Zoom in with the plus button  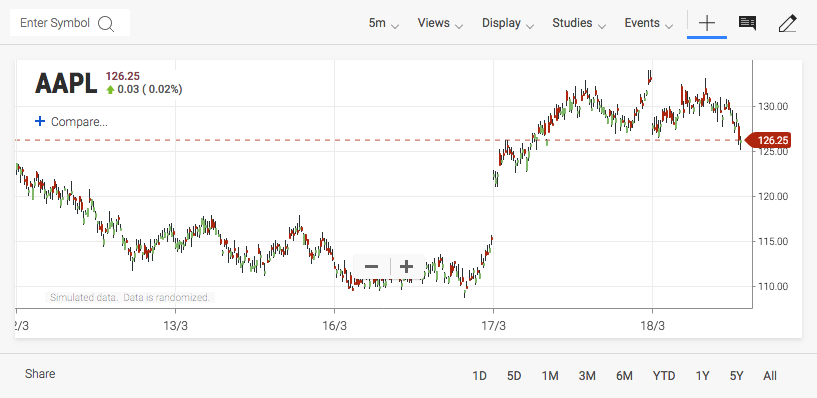[406, 267]
